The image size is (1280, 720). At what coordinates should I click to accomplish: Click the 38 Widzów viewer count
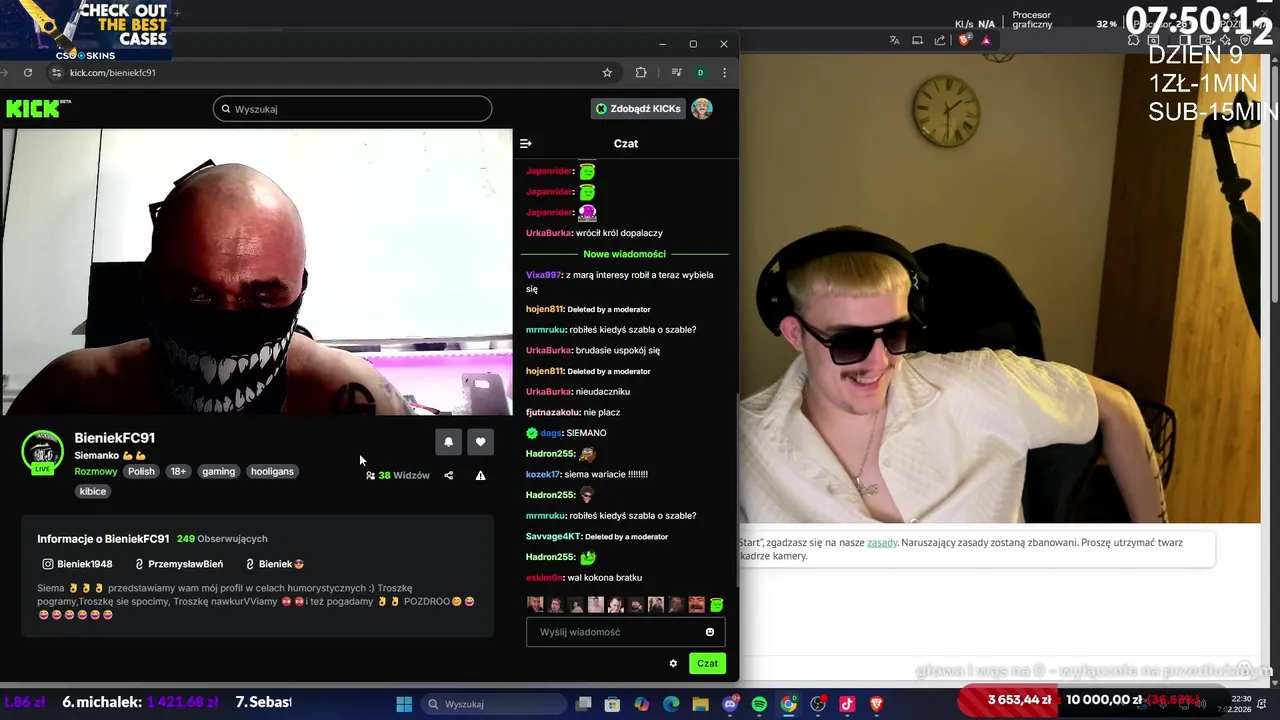[x=398, y=476]
